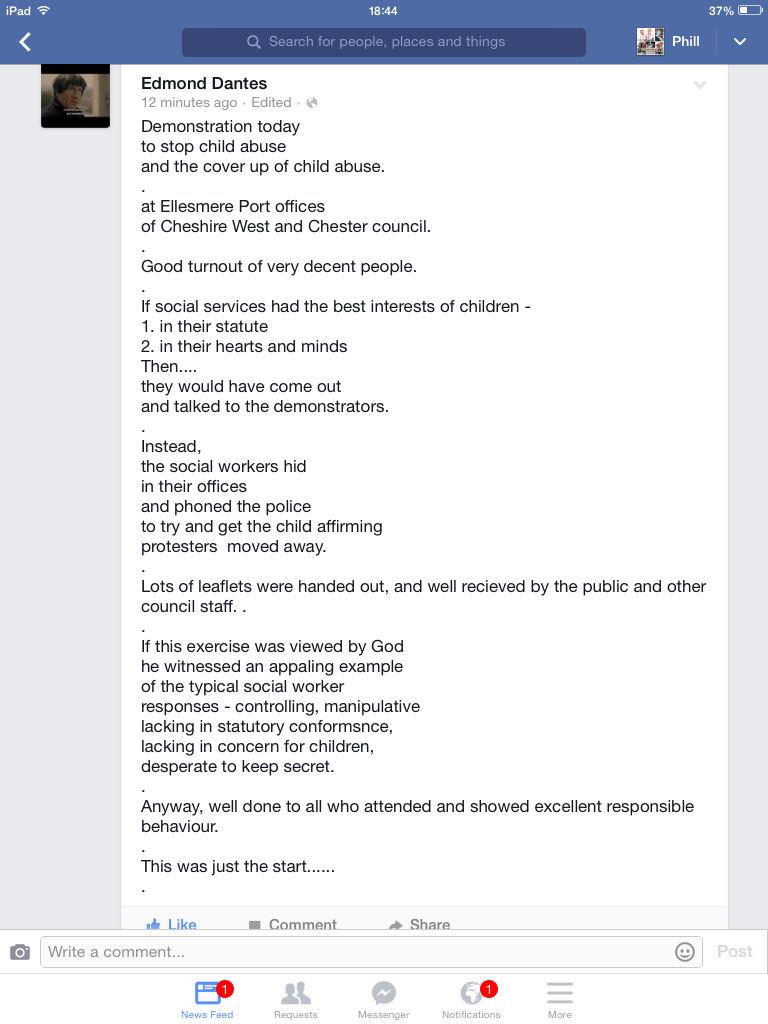The height and width of the screenshot is (1024, 768).
Task: Open the More menu tab
Action: pos(560,999)
